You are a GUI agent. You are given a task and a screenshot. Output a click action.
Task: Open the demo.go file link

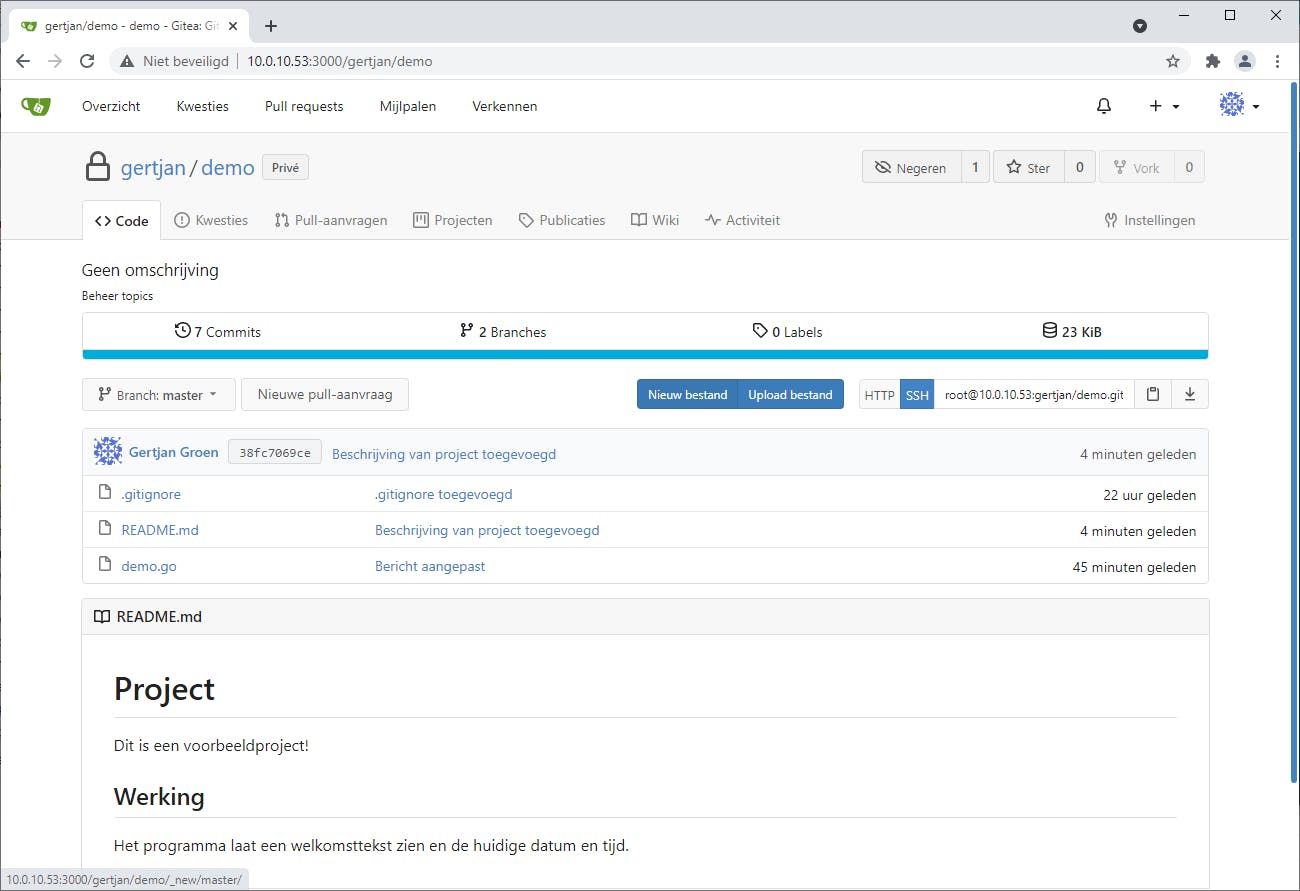click(149, 566)
